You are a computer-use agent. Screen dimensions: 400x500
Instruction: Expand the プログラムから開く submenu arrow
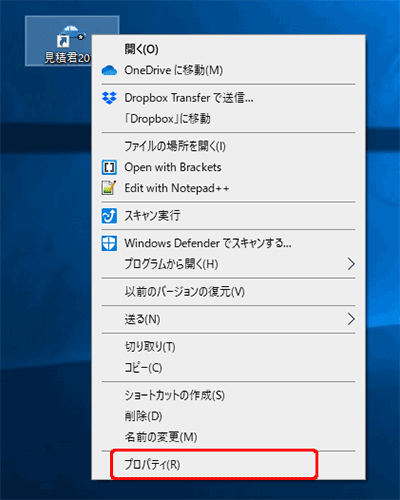(351, 264)
